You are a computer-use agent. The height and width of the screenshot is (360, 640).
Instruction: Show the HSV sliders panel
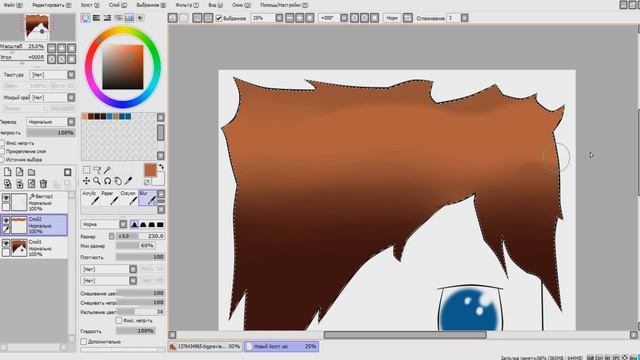point(107,18)
